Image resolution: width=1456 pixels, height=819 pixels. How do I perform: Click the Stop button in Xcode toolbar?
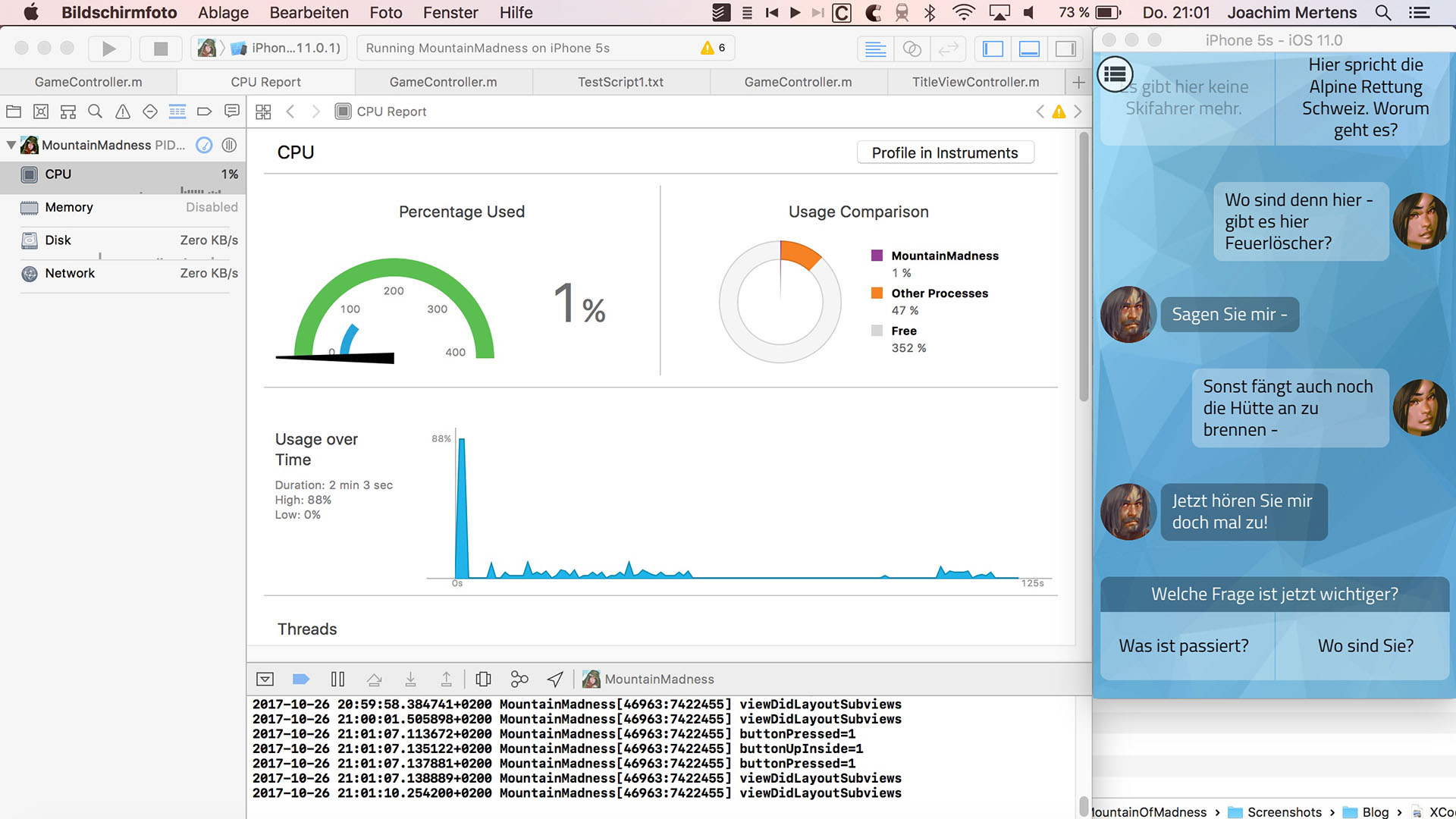point(160,49)
